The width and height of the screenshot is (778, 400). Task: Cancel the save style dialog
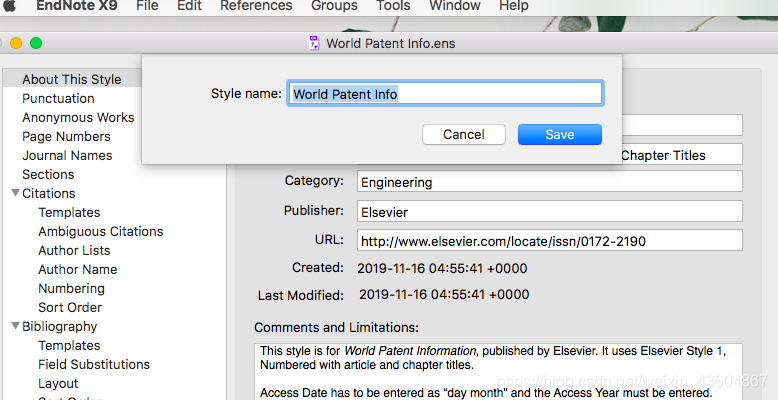click(464, 134)
